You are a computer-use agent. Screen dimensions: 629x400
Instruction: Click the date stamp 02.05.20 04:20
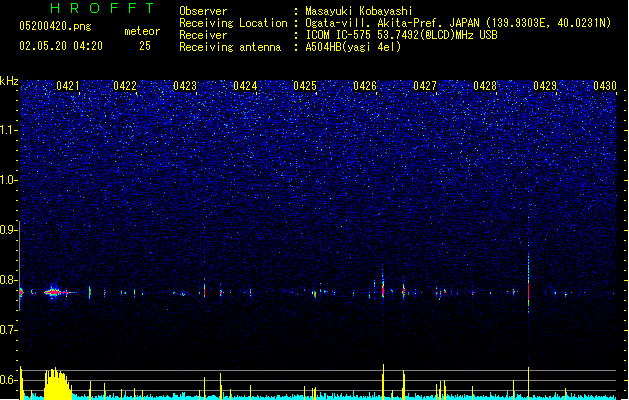click(61, 46)
